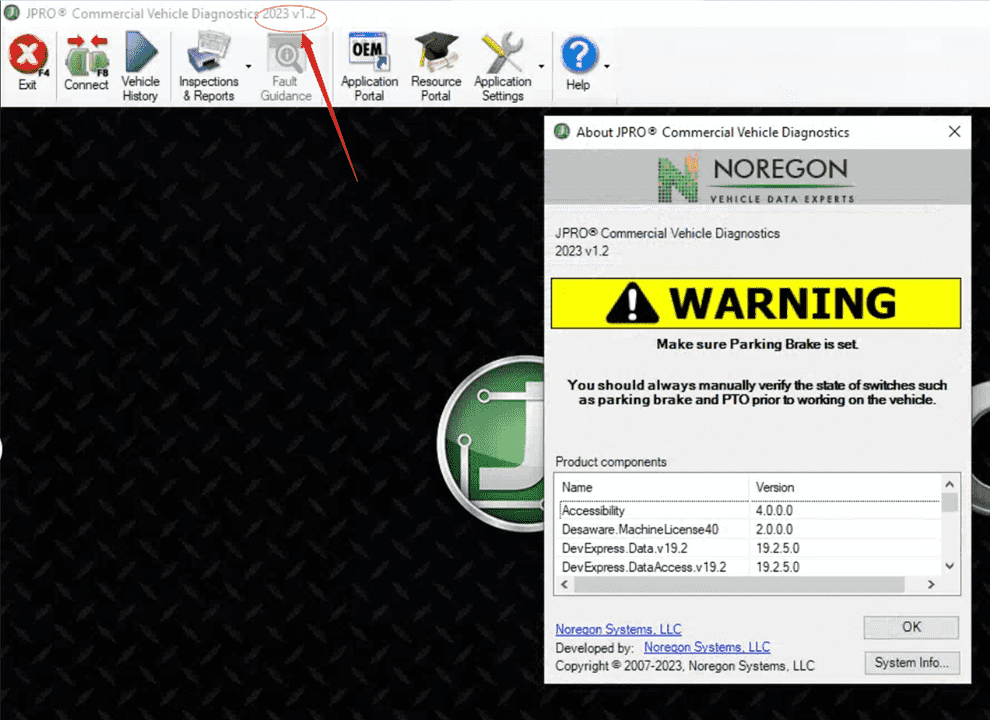Screen dimensions: 990x720
Task: Sort components by Name column header
Action: [653, 488]
